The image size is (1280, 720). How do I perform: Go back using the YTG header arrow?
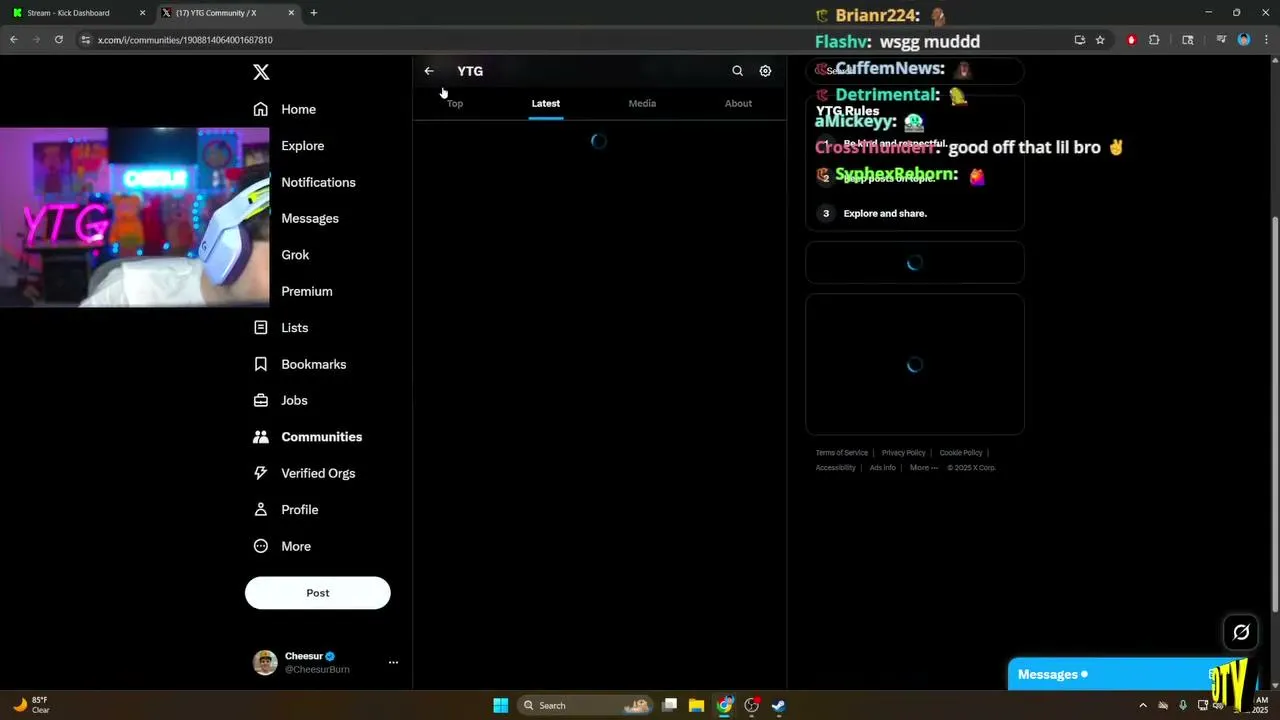coord(429,71)
